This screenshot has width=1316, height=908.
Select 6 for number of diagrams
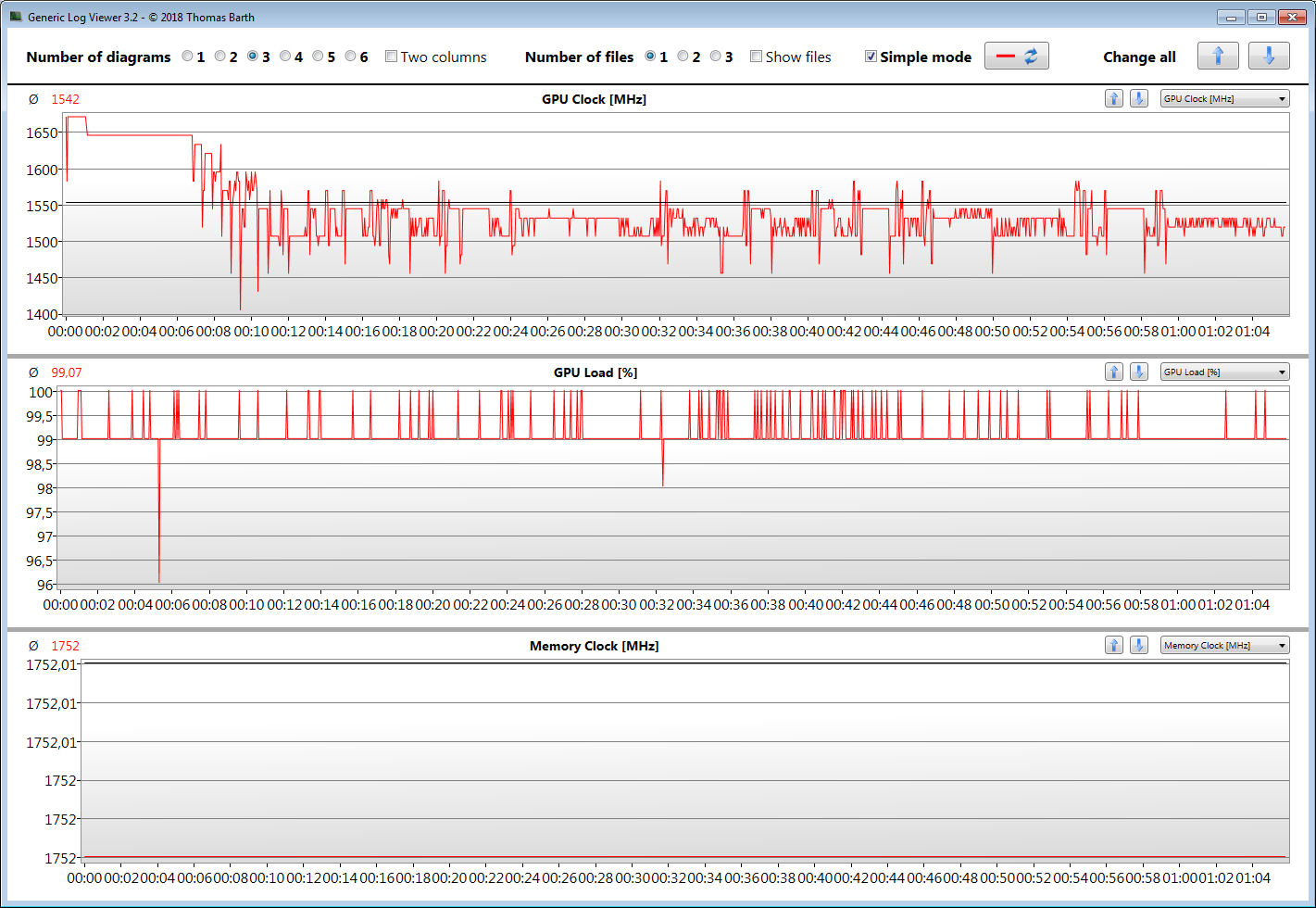[x=350, y=57]
